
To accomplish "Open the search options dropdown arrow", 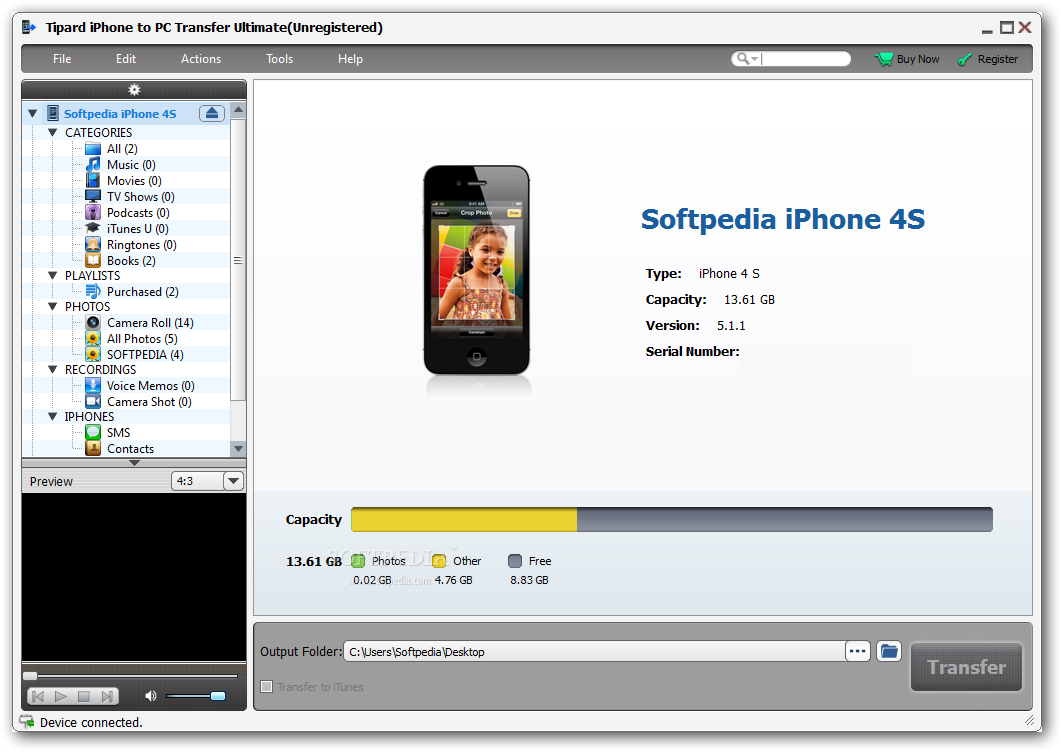I will tap(754, 60).
